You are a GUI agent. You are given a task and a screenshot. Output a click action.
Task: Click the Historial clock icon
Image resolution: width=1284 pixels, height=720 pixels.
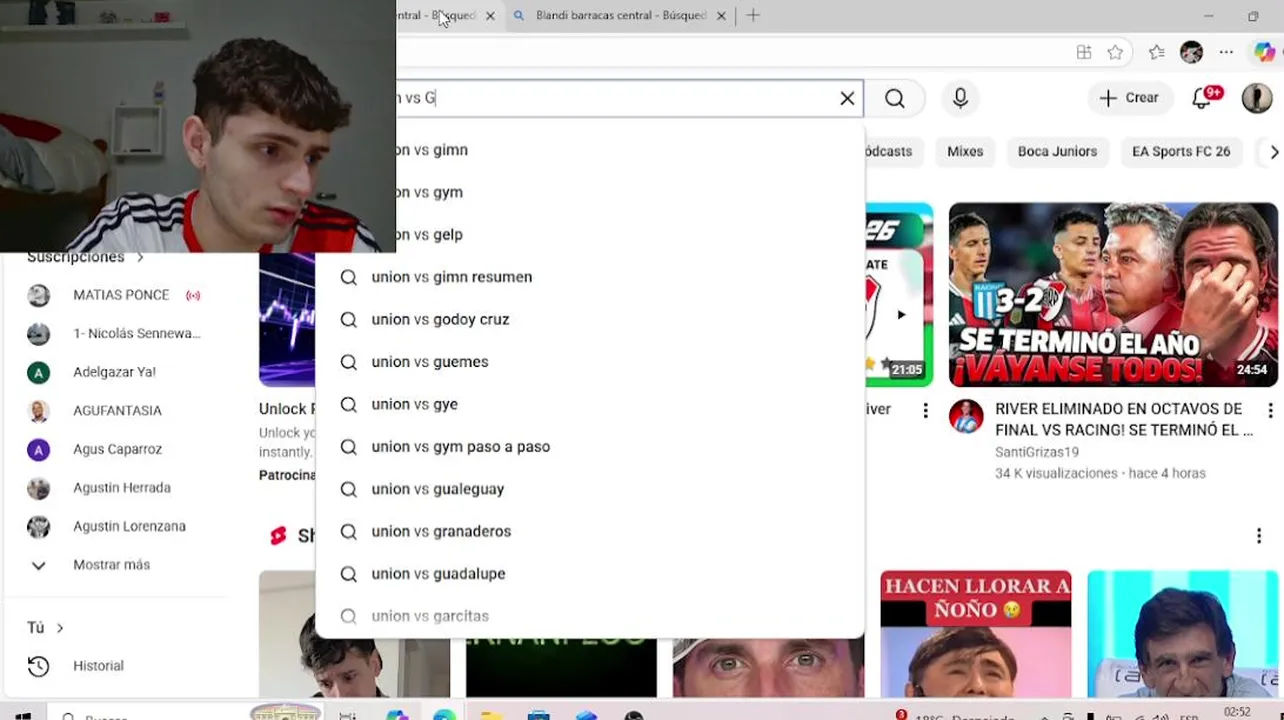coord(38,666)
